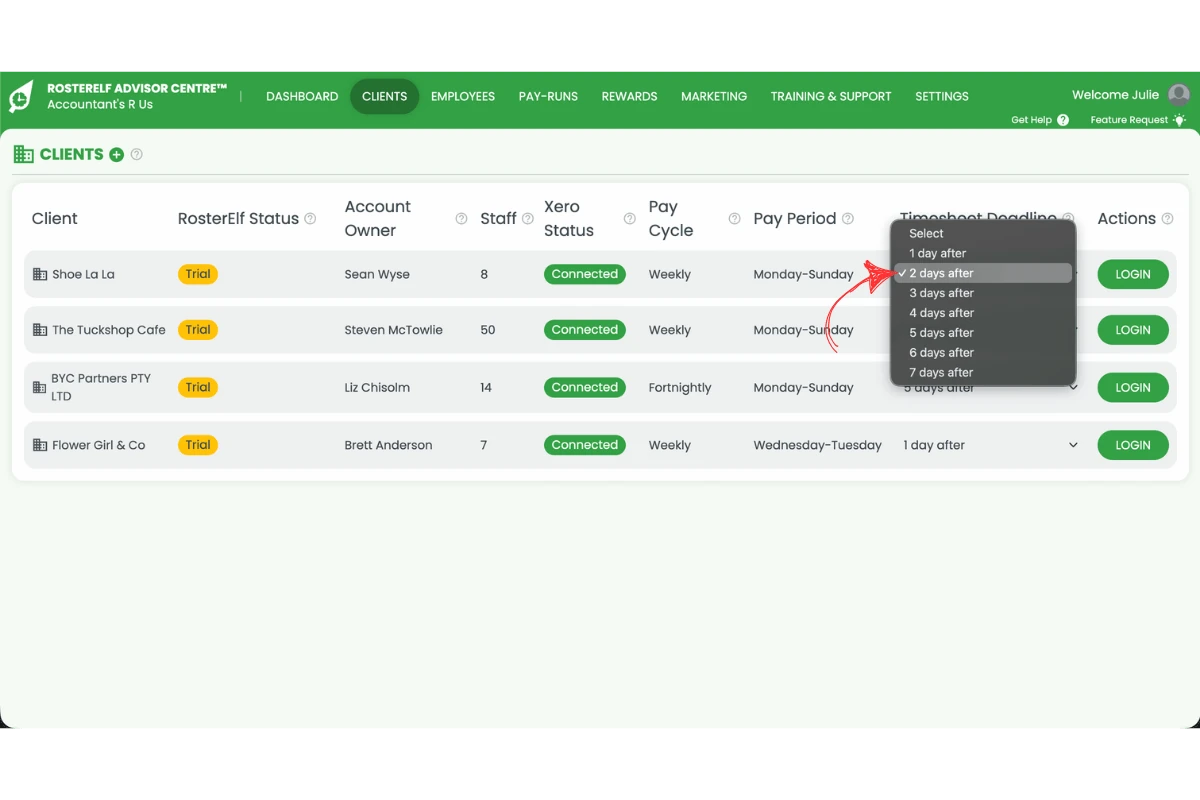The width and height of the screenshot is (1200, 800).
Task: Click help icon beside Clients heading
Action: pos(137,155)
